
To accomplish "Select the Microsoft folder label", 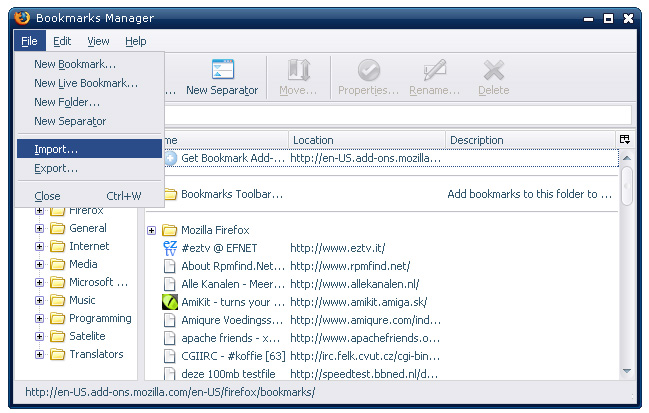I will pyautogui.click(x=99, y=282).
